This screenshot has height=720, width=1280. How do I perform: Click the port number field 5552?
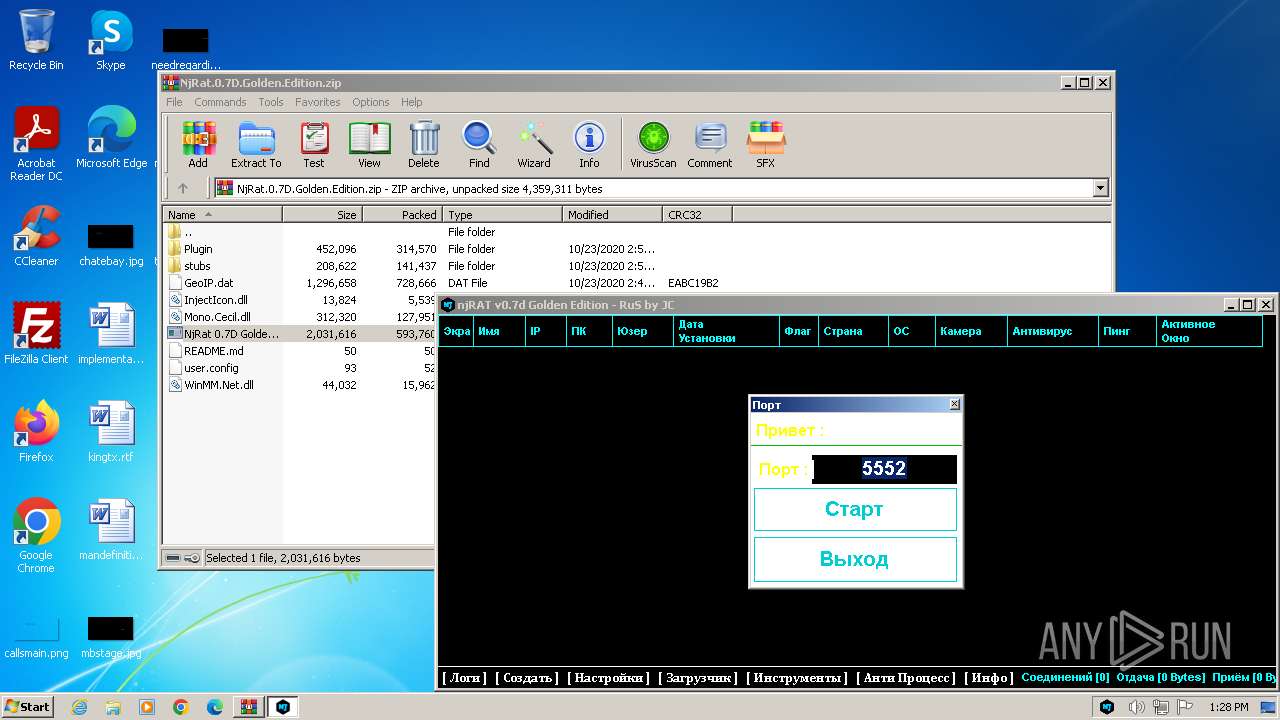click(x=885, y=469)
